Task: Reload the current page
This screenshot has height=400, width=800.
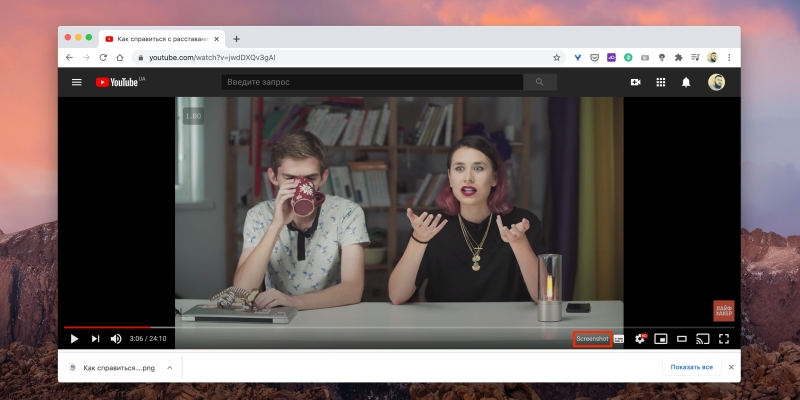Action: 103,58
